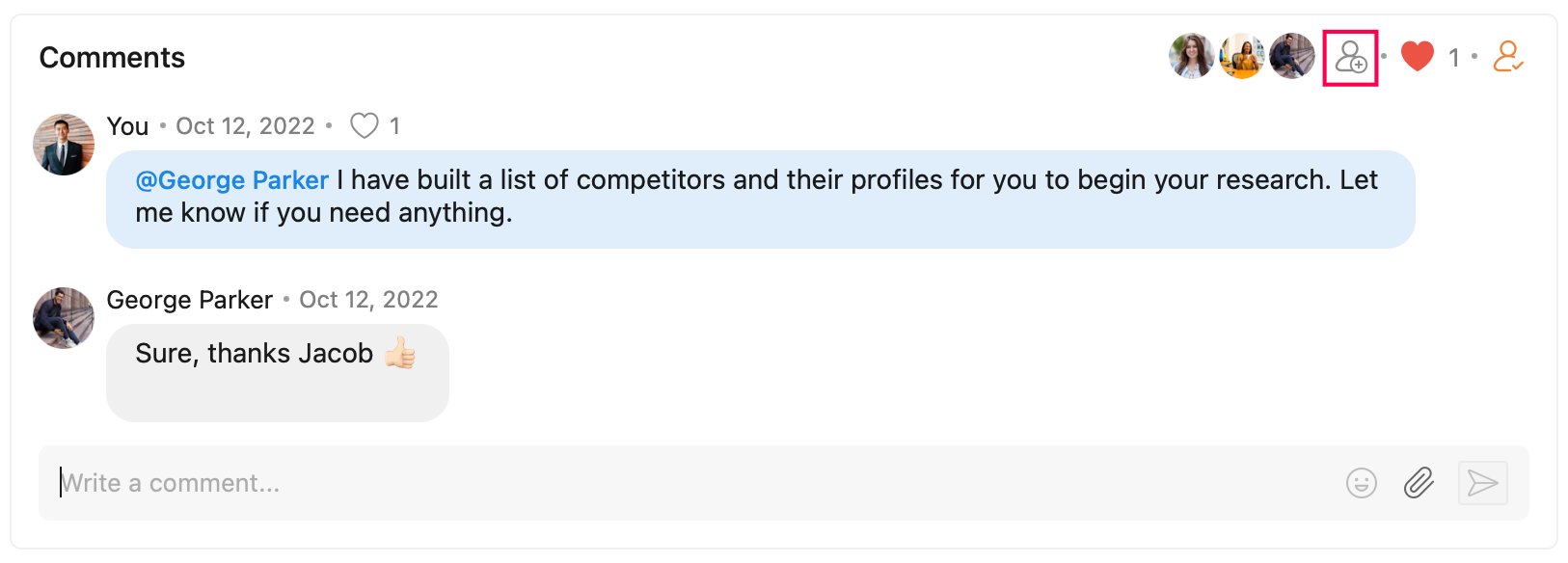Click the add follower icon

[1350, 58]
